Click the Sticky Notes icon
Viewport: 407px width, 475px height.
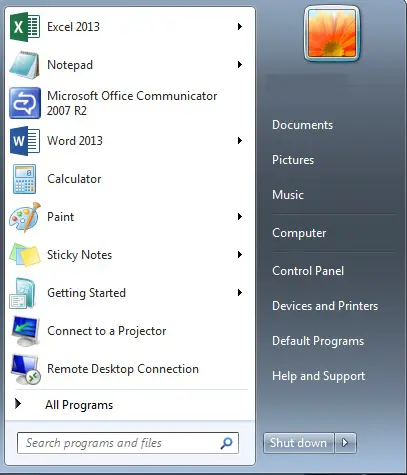[25, 255]
